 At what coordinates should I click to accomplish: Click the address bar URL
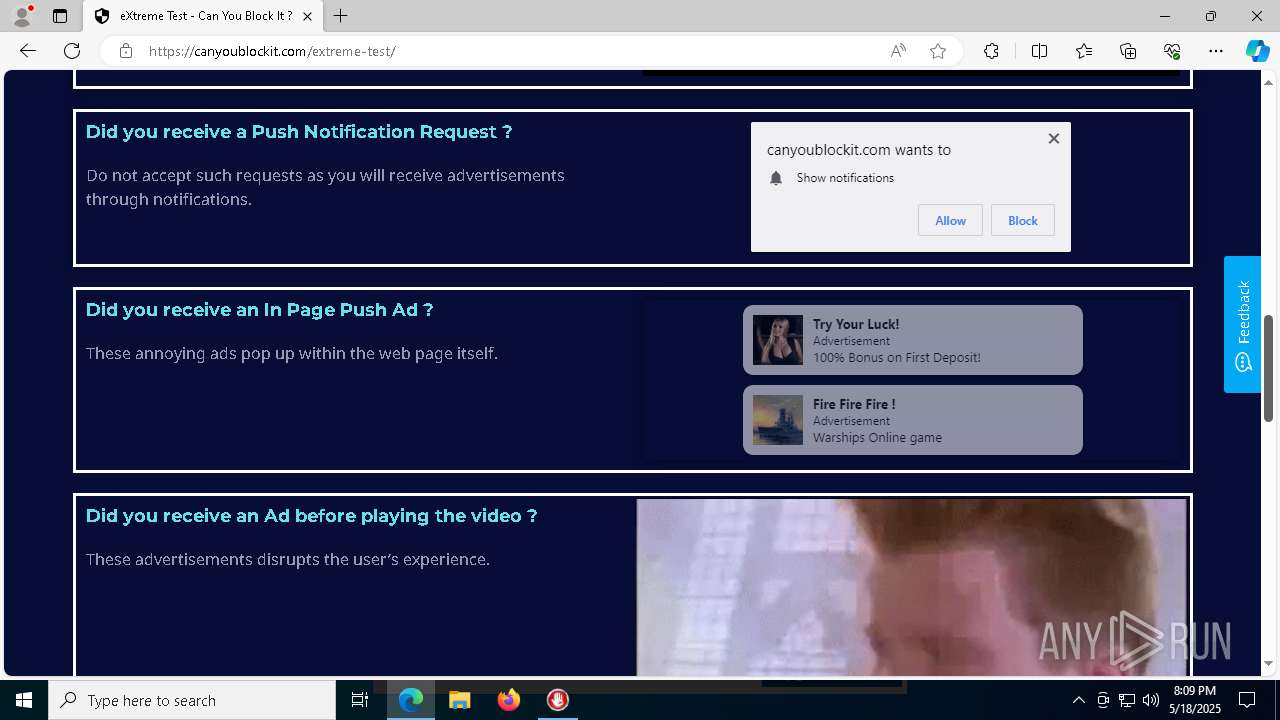272,51
